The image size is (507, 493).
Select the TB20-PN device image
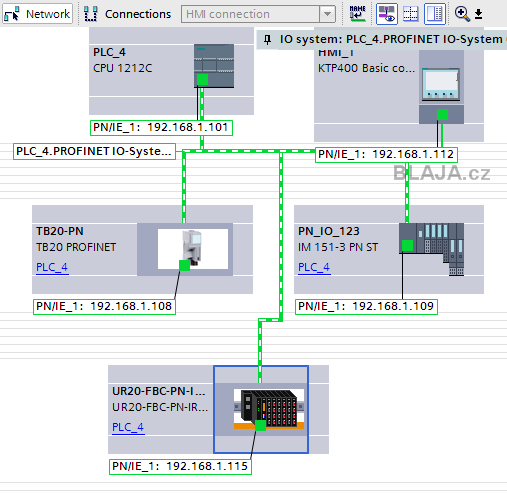(193, 249)
